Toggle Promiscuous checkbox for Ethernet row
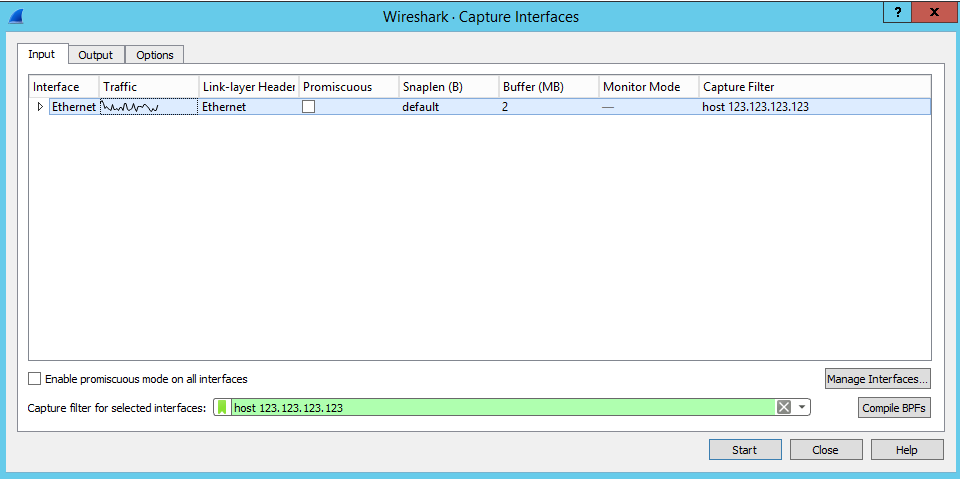This screenshot has width=960, height=479. (x=309, y=107)
